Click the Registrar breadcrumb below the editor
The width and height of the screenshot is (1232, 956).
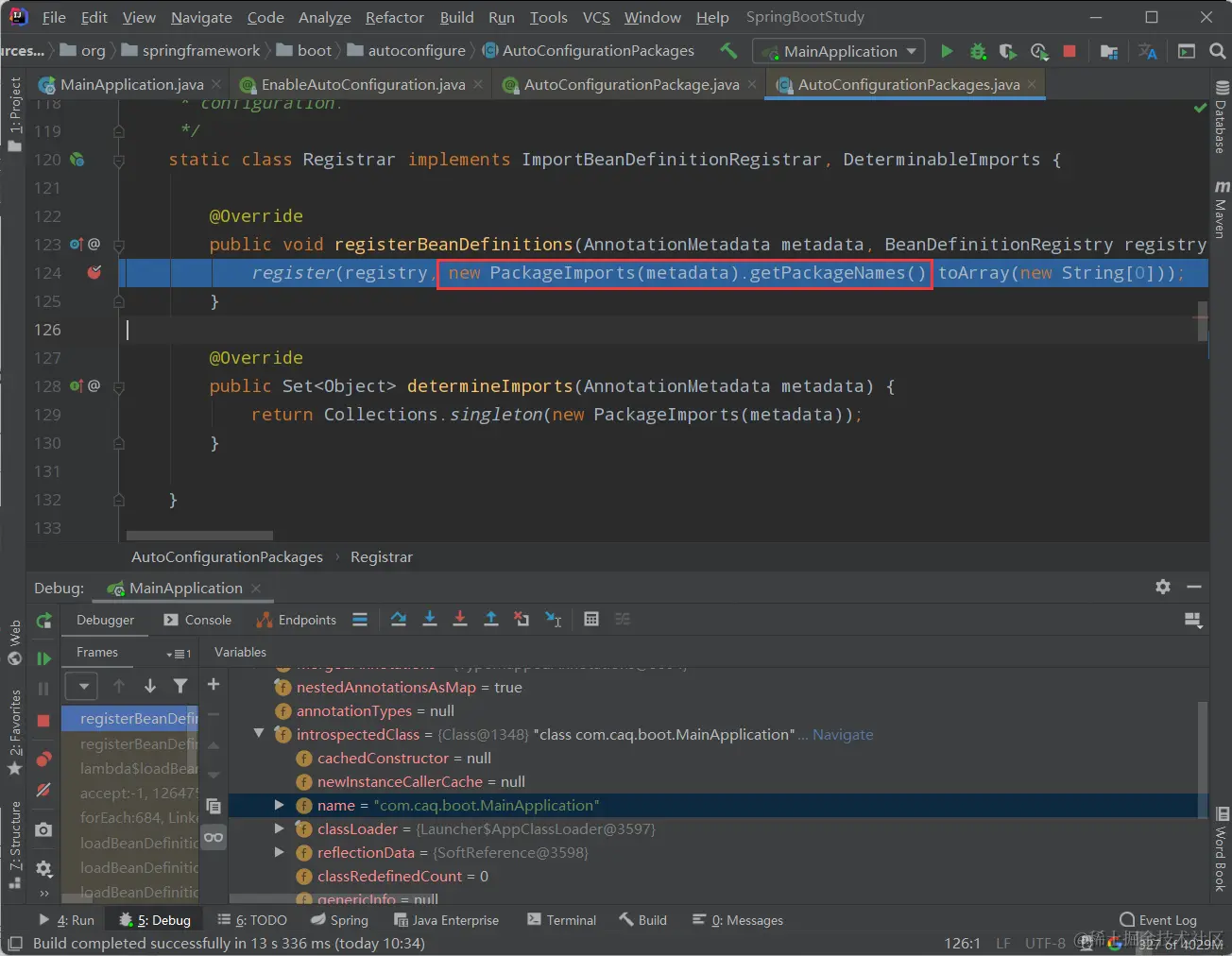click(x=381, y=557)
